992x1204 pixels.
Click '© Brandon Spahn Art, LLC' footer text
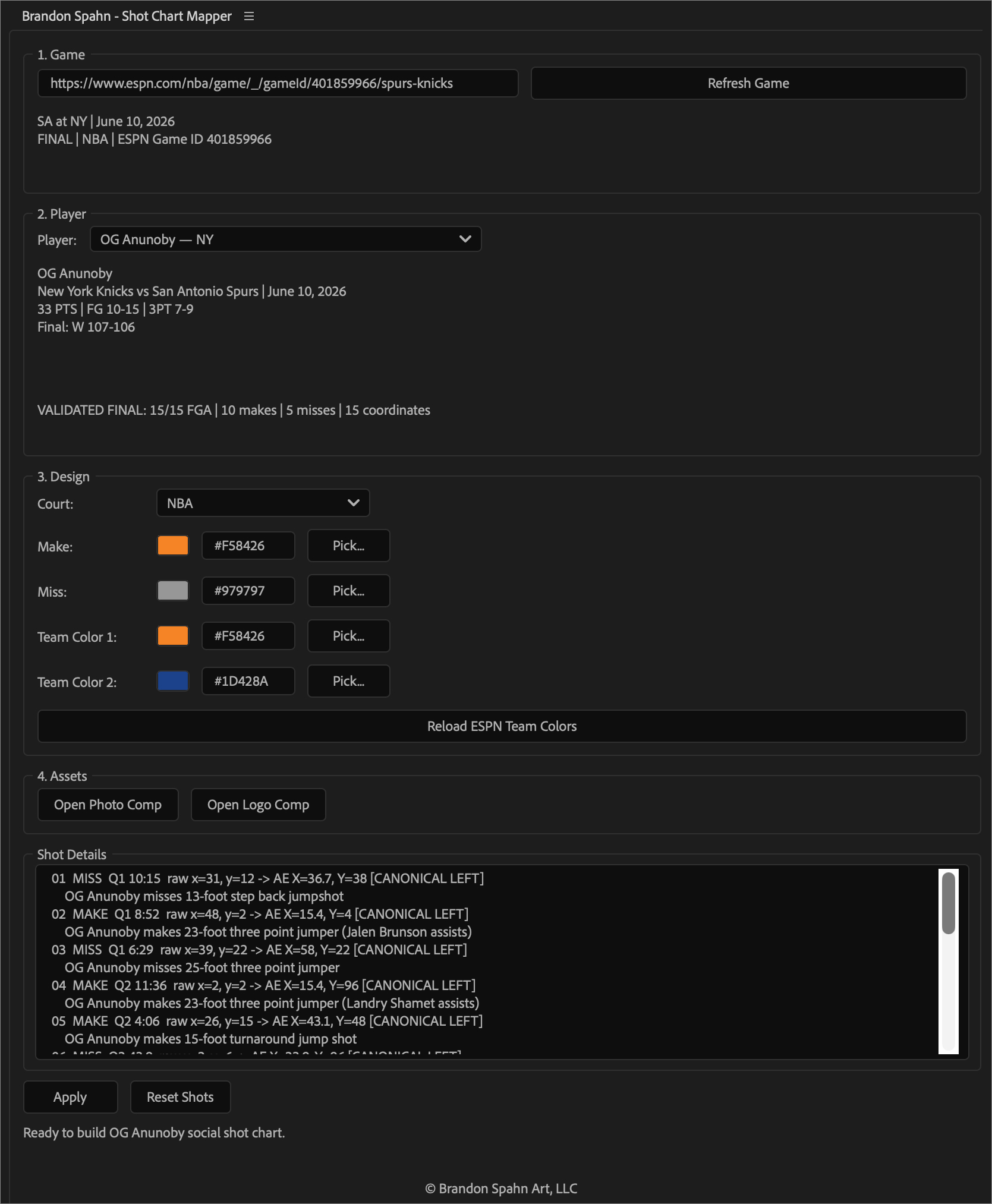point(501,1189)
